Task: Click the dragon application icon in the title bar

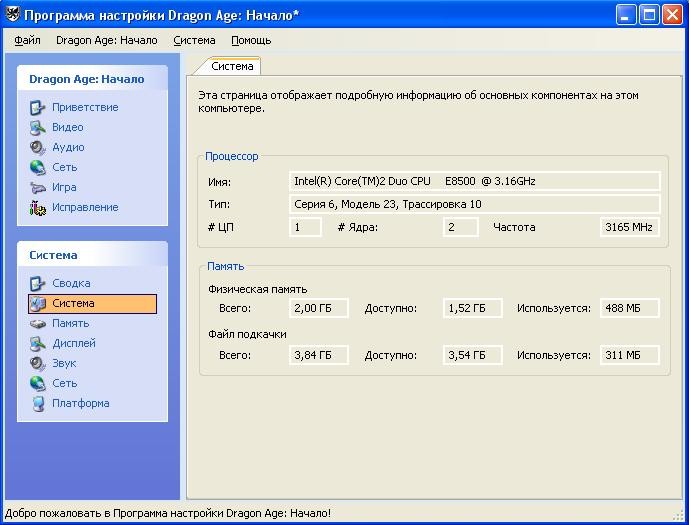Action: pos(12,14)
